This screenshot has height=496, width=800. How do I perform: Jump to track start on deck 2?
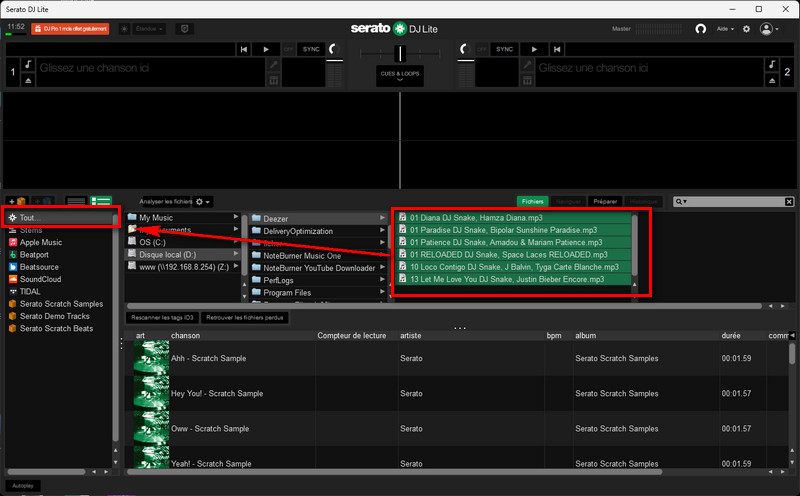click(x=557, y=49)
